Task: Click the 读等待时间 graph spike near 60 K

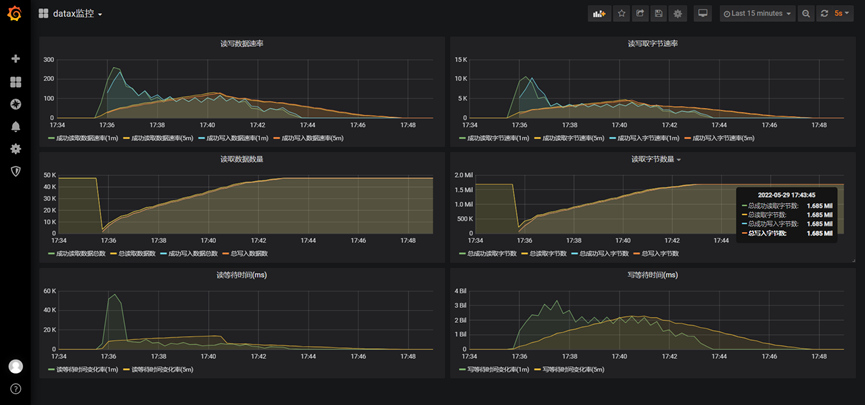Action: (x=114, y=295)
